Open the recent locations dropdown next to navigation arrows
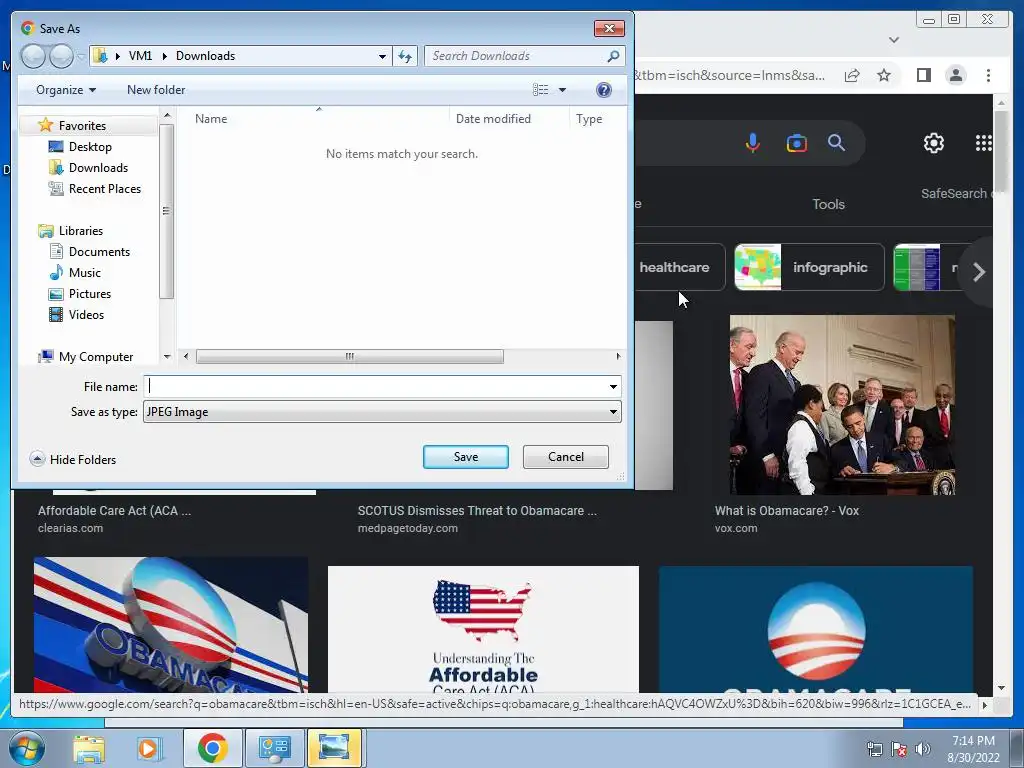Screen dimensions: 1024x768 click(x=80, y=56)
